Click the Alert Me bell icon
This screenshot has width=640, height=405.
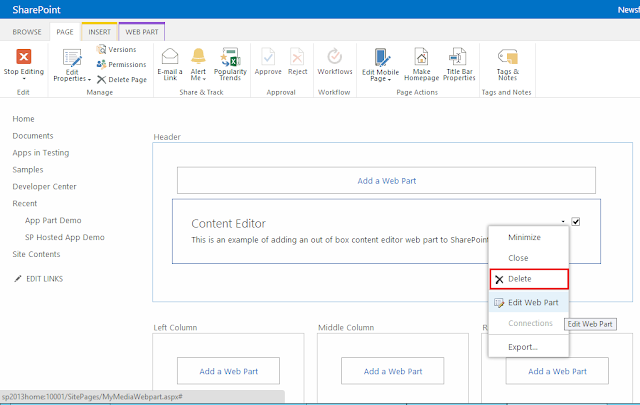198,56
